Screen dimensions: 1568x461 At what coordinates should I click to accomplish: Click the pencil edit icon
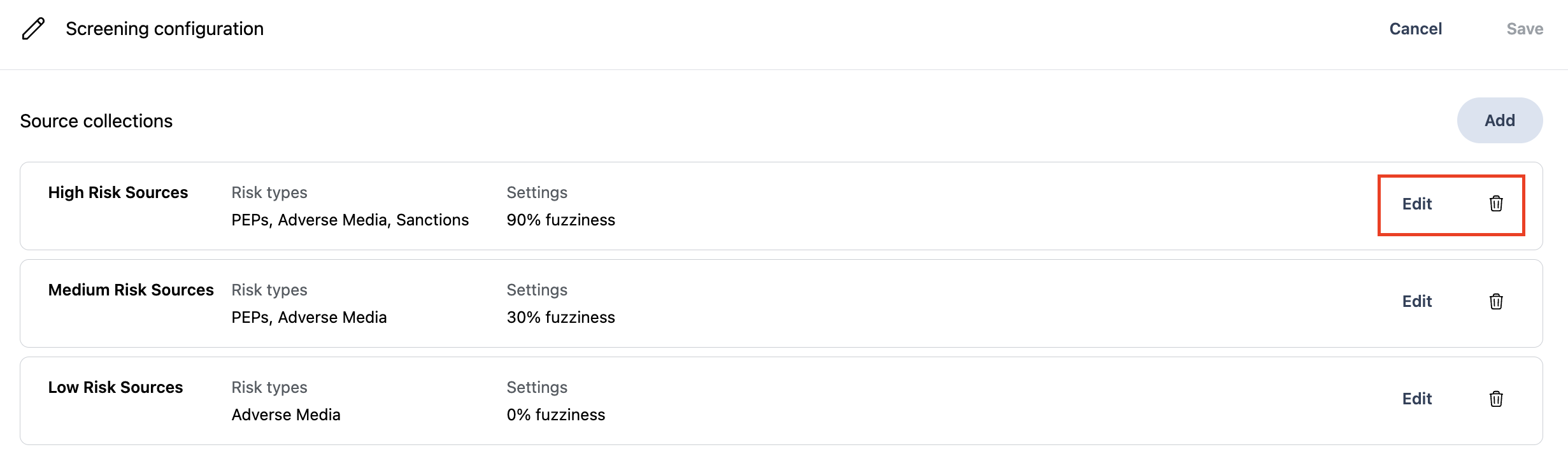32,28
